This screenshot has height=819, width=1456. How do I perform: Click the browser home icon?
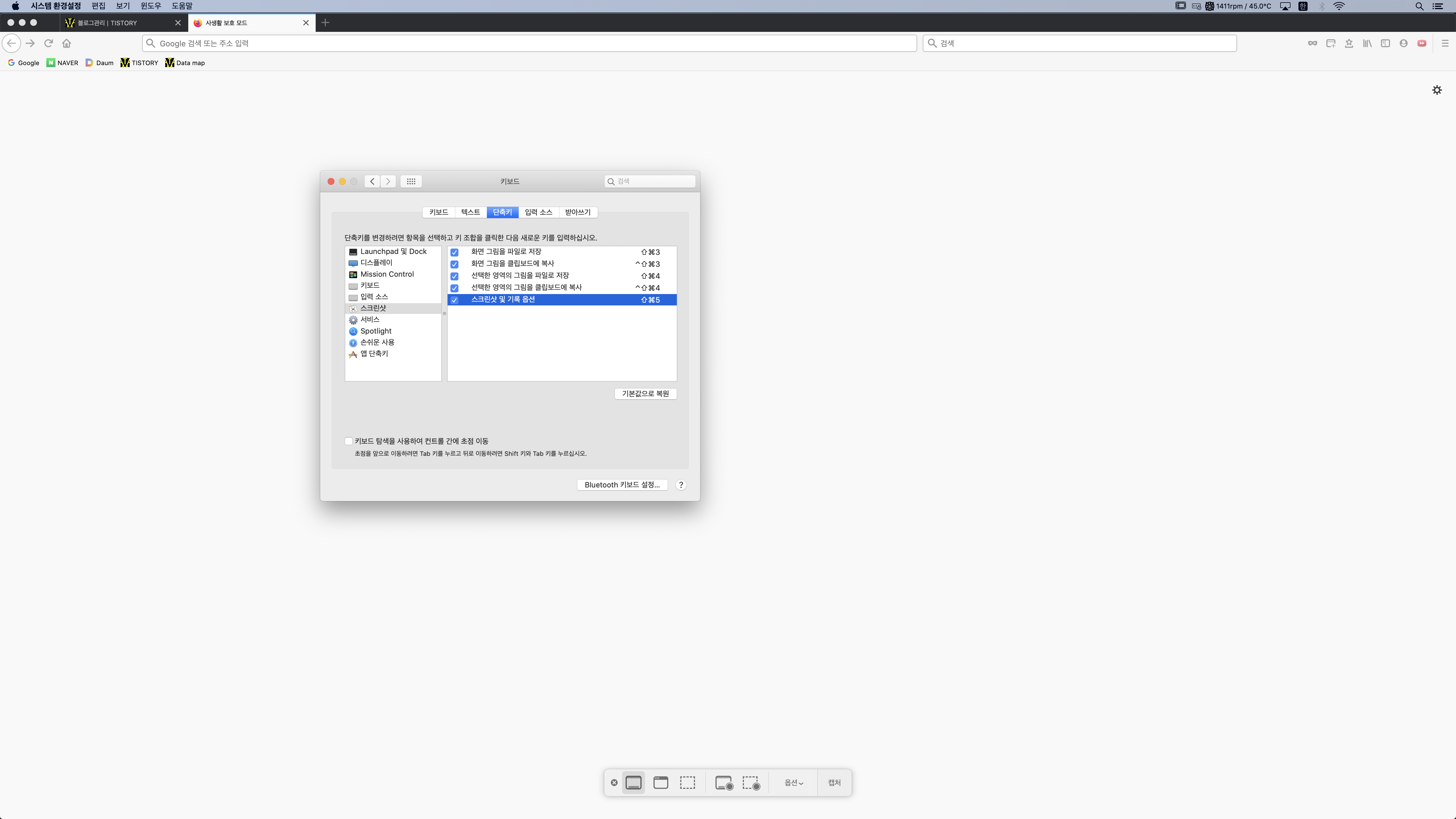(x=67, y=43)
